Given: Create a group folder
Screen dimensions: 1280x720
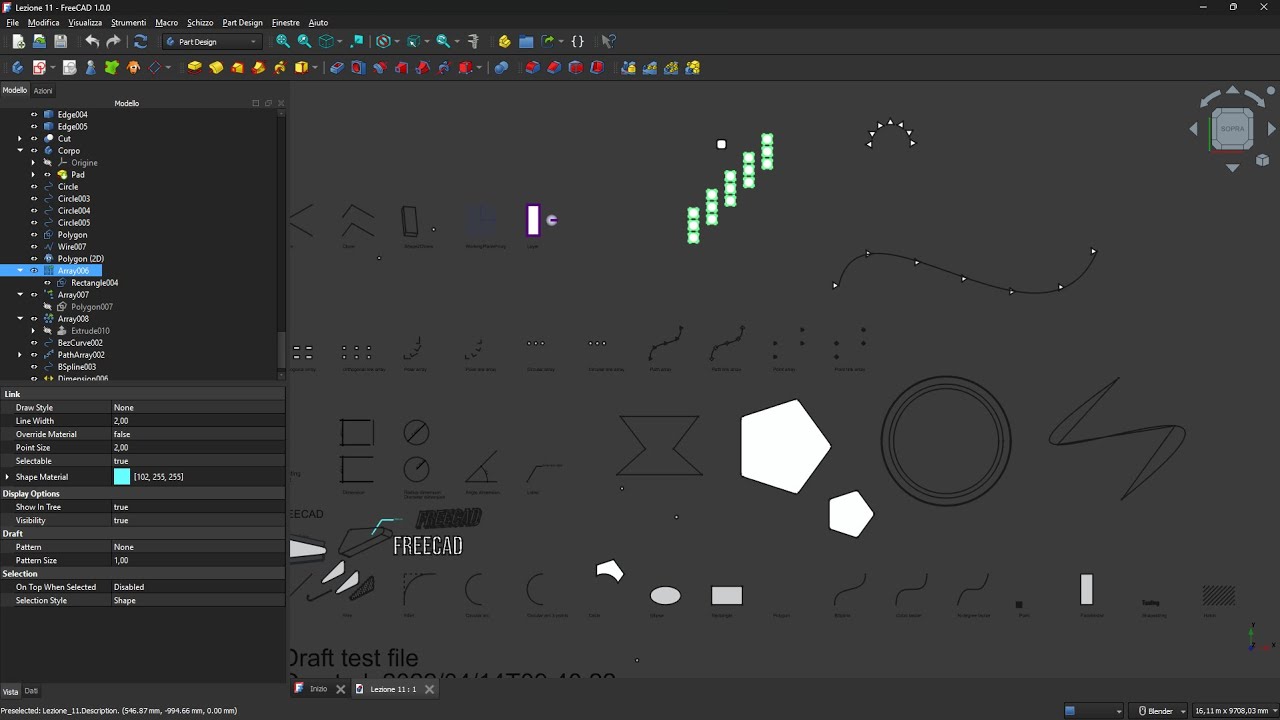Looking at the screenshot, I should tap(526, 41).
